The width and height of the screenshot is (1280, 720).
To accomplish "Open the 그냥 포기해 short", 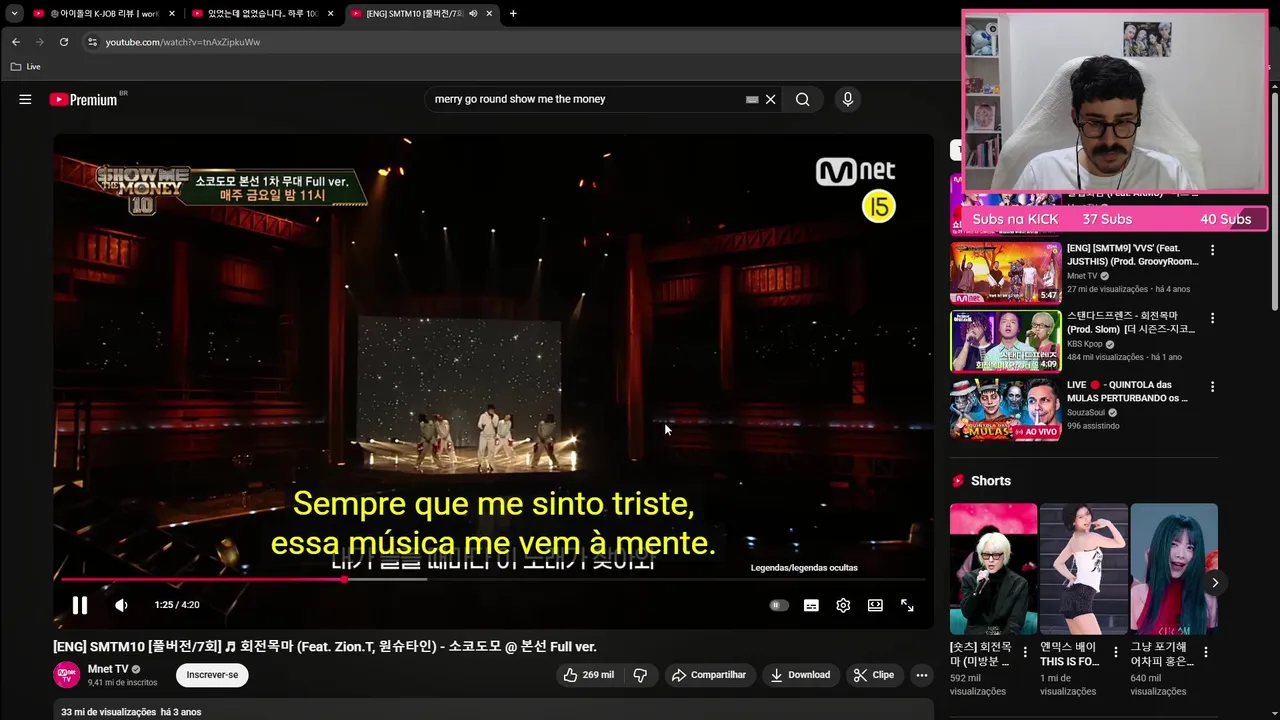I will pyautogui.click(x=1174, y=568).
